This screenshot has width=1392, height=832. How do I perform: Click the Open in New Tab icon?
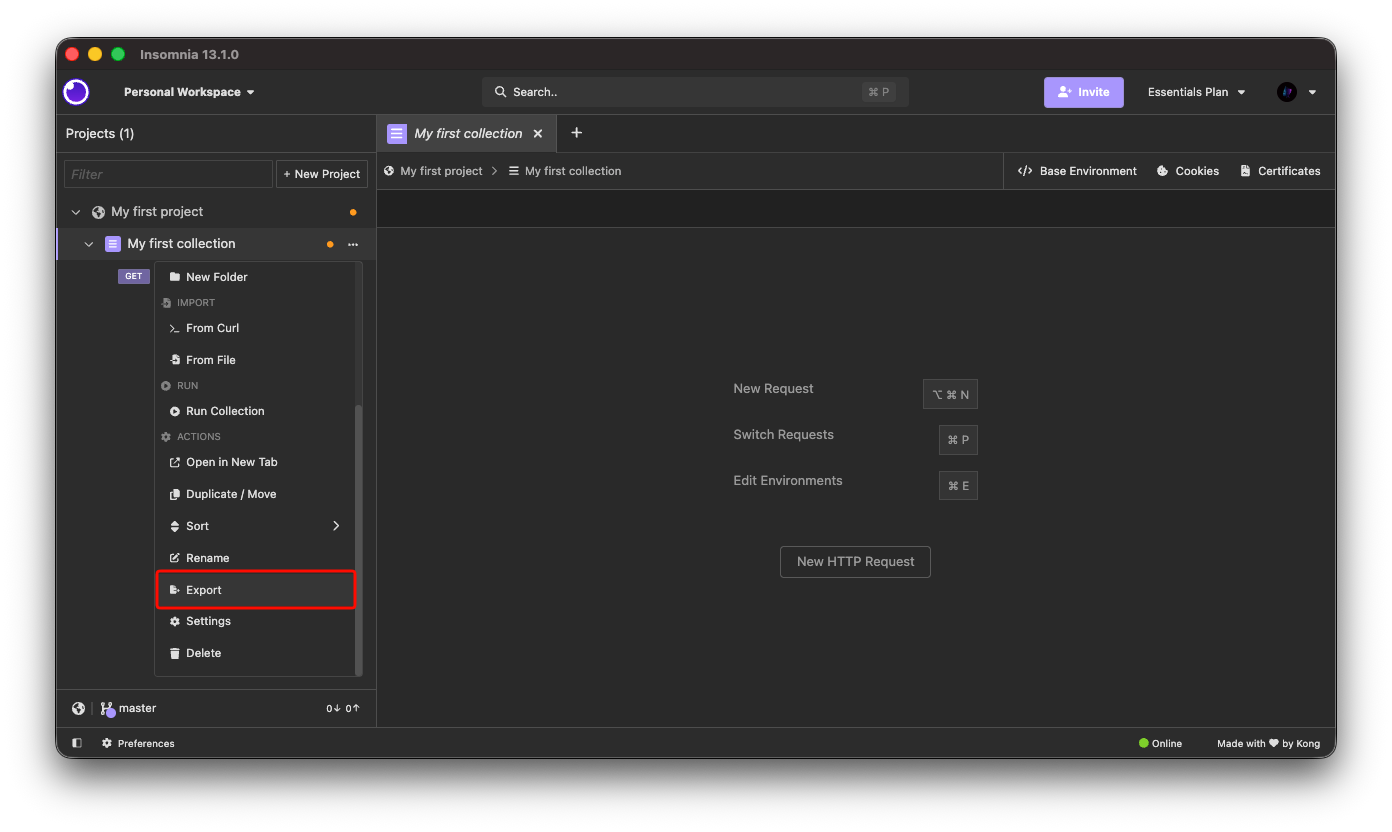tap(175, 462)
